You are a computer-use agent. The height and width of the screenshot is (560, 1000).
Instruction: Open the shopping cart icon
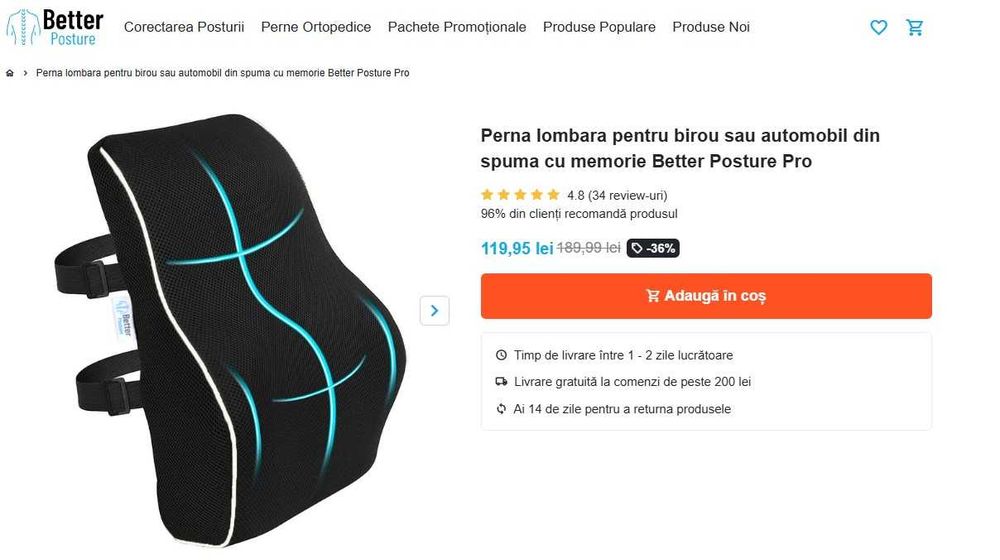point(915,27)
